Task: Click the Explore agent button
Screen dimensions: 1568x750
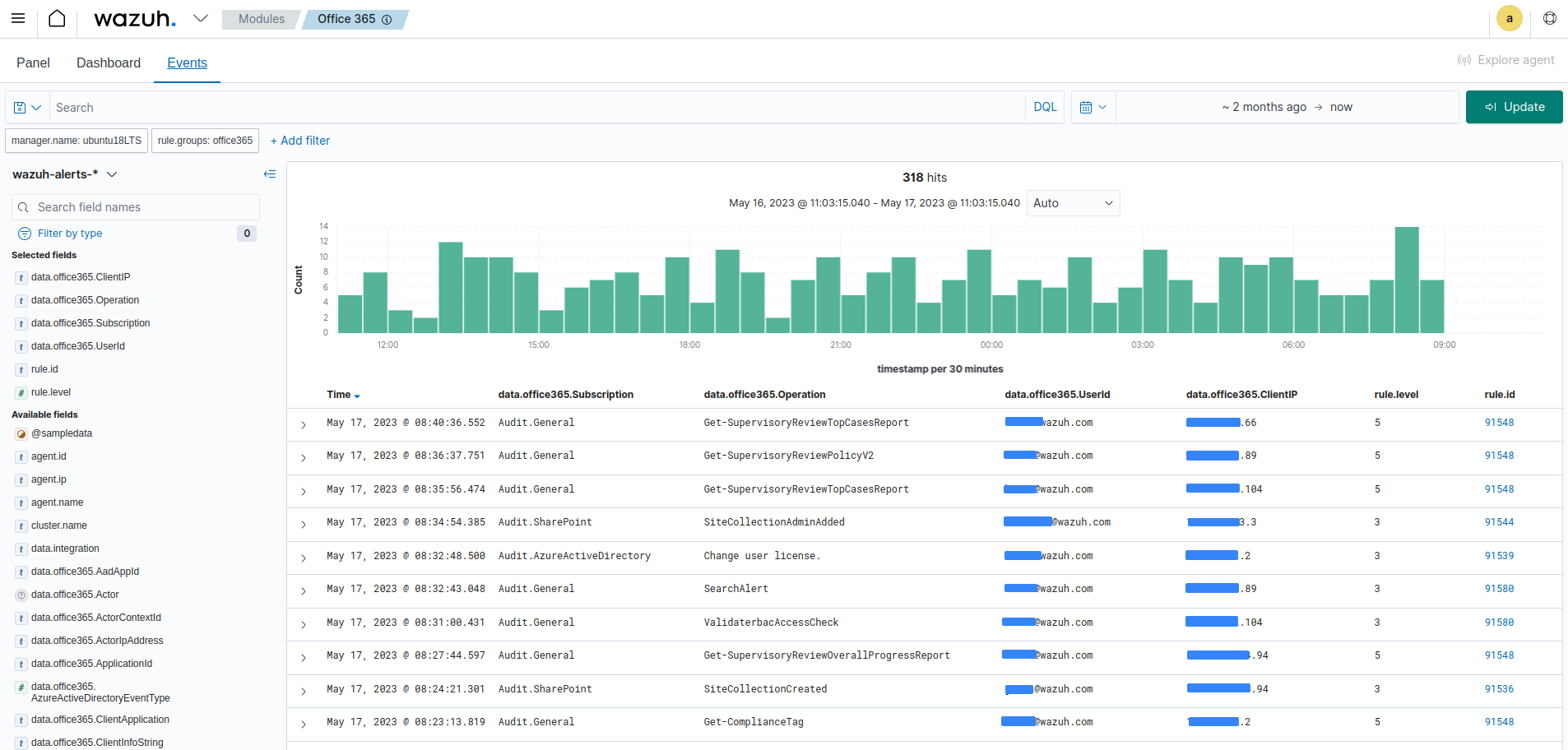Action: [x=1505, y=60]
